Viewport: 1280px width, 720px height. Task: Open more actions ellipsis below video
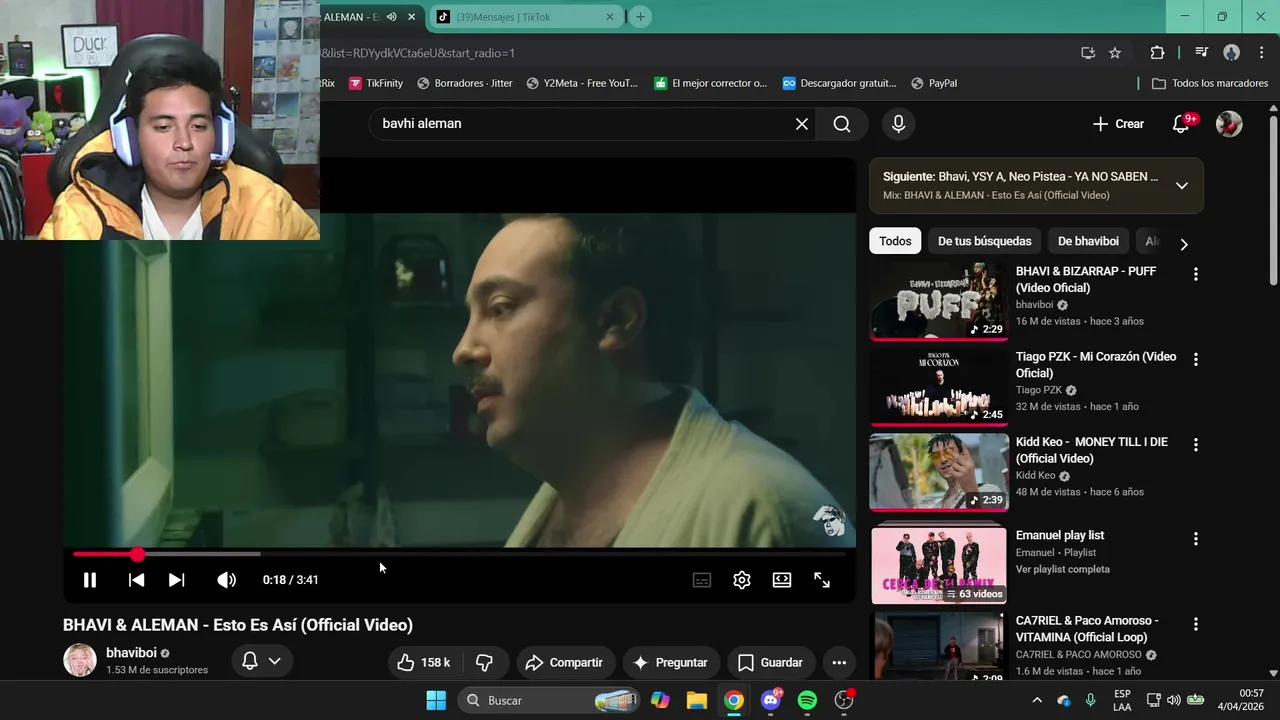pyautogui.click(x=839, y=662)
